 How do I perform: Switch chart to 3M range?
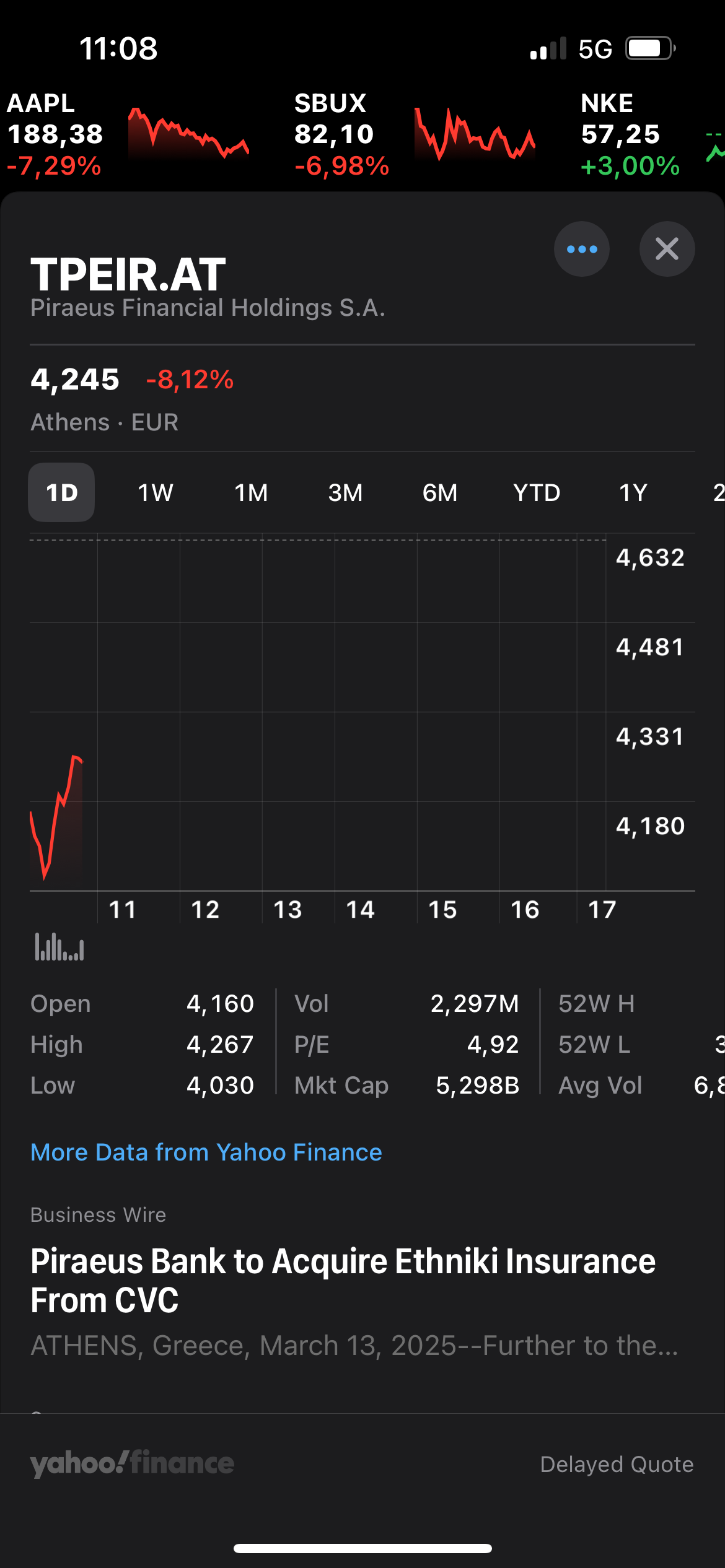point(345,492)
